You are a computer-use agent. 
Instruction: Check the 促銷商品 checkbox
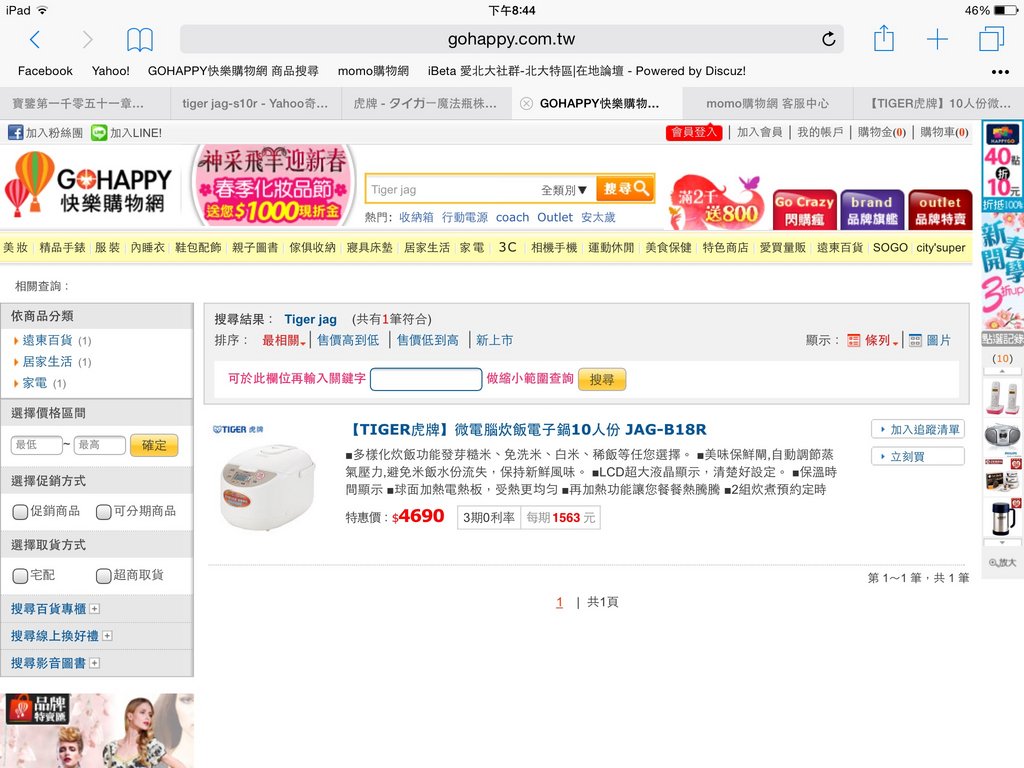[20, 512]
